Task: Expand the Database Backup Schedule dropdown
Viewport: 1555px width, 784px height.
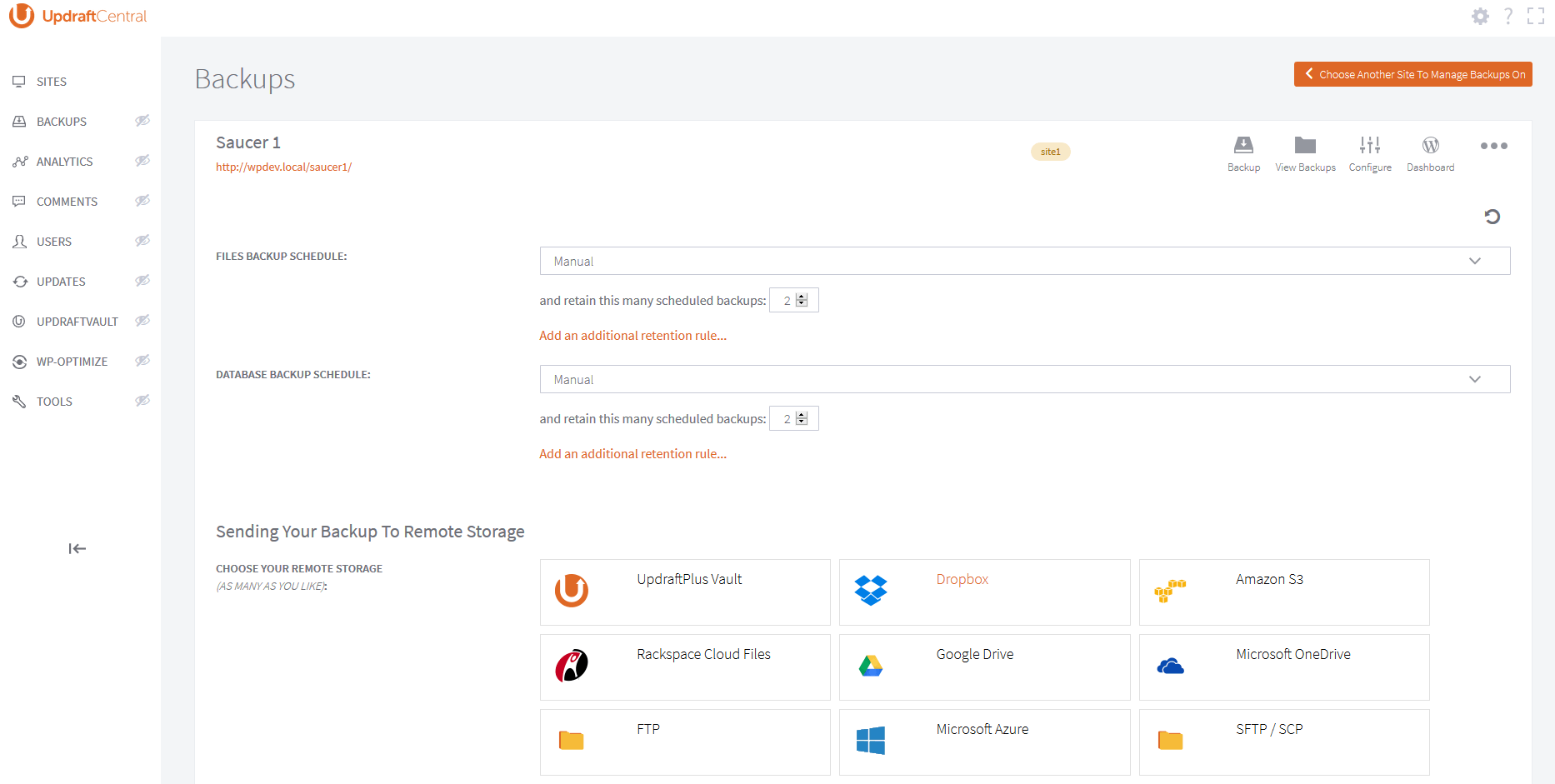Action: 1024,379
